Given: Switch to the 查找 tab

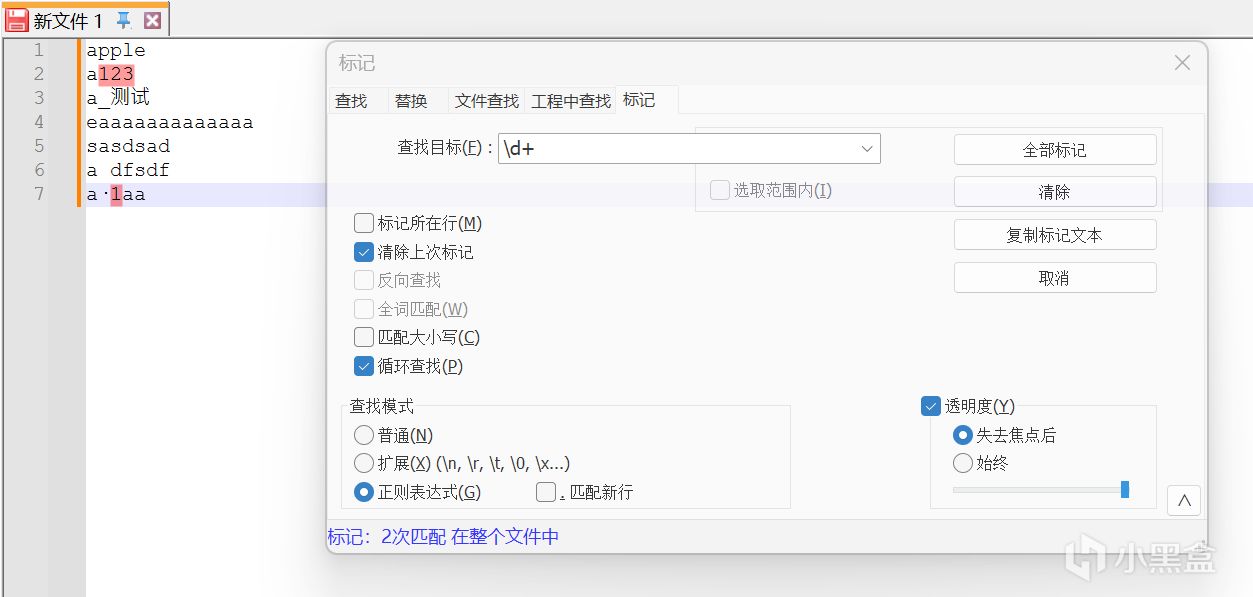Looking at the screenshot, I should [x=351, y=101].
